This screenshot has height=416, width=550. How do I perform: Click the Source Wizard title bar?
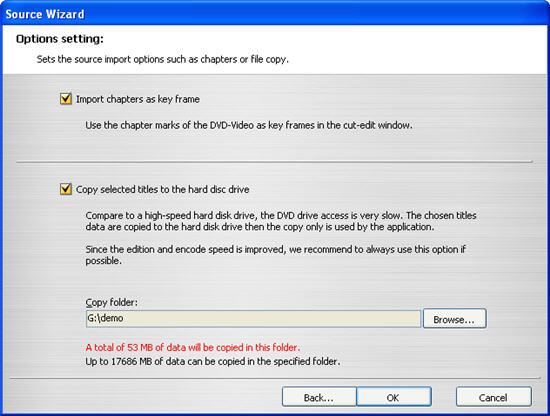[275, 14]
